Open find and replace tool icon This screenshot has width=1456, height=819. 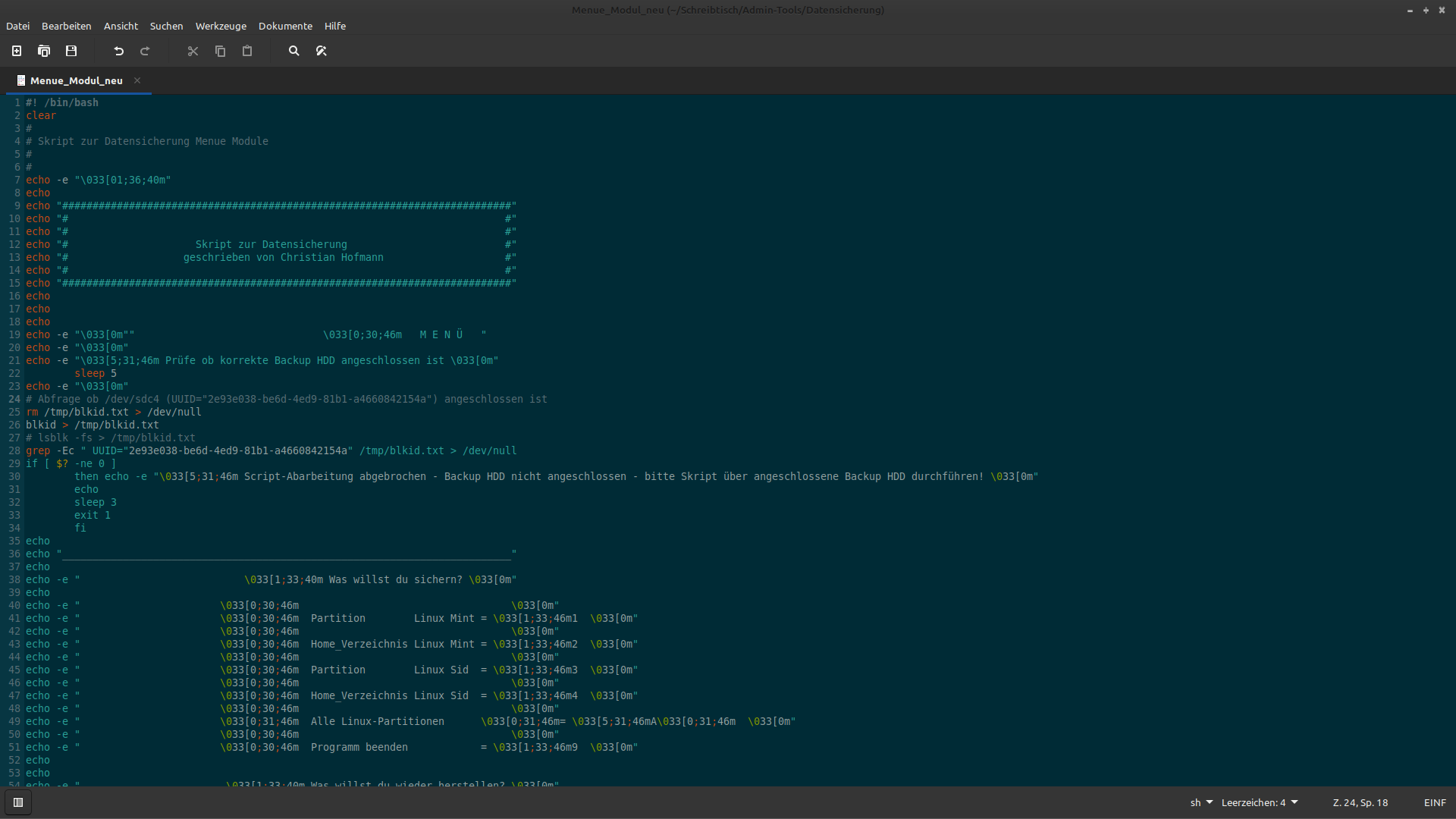point(322,51)
